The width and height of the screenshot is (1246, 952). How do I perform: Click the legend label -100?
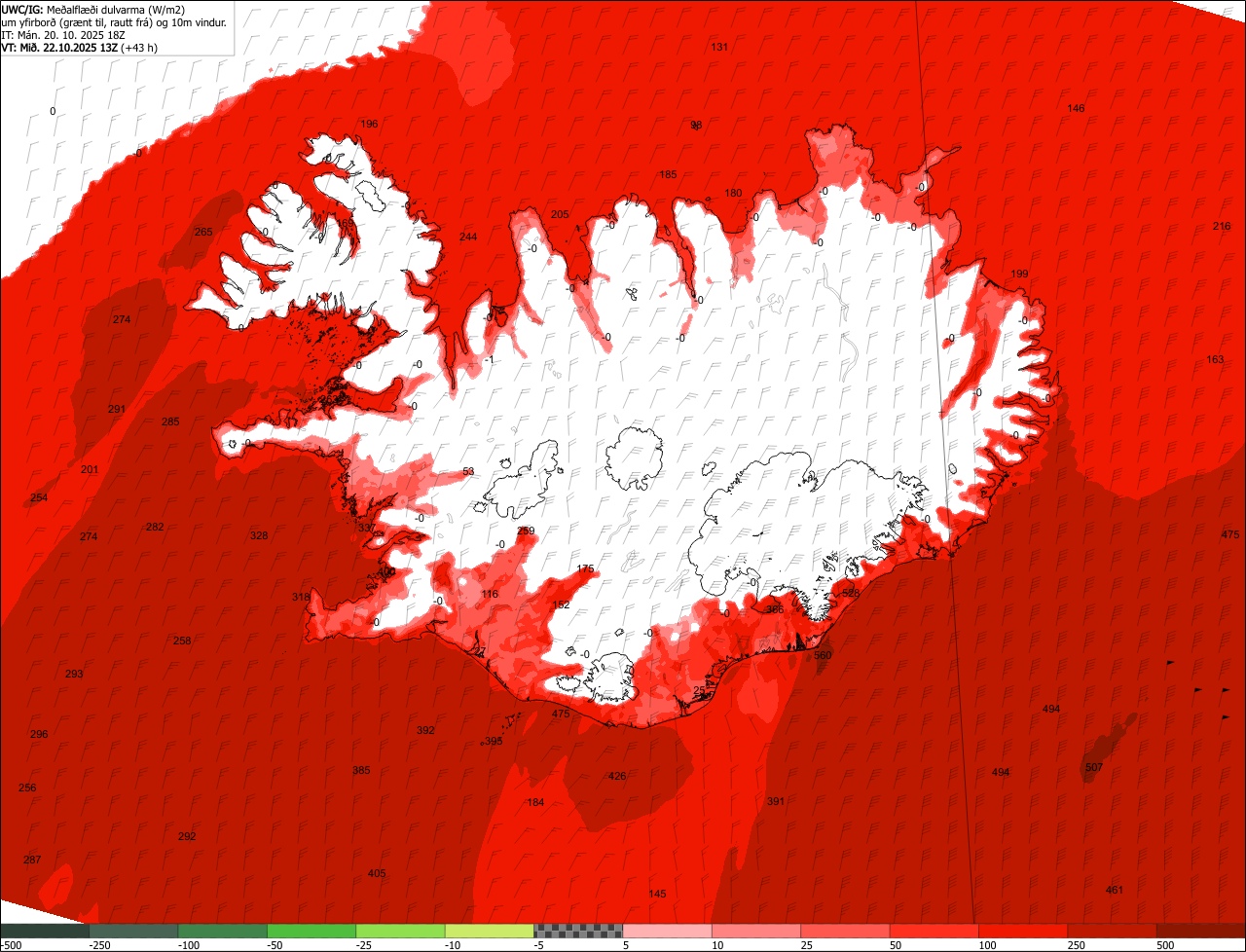[188, 945]
